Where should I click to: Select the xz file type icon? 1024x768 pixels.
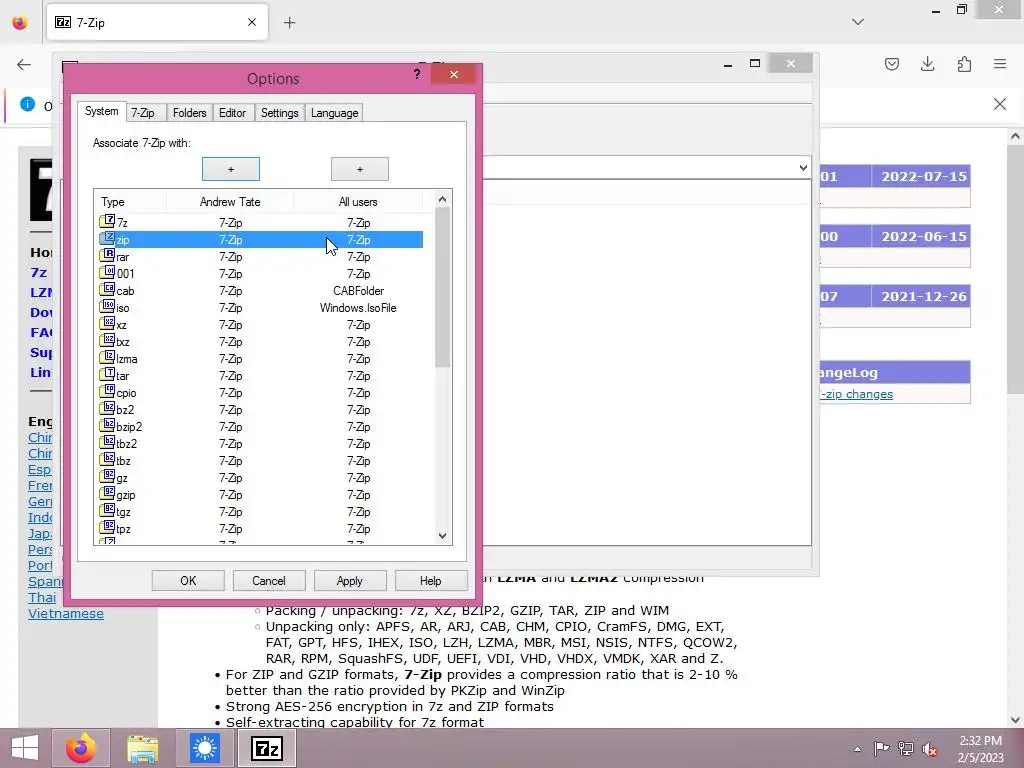pos(107,324)
